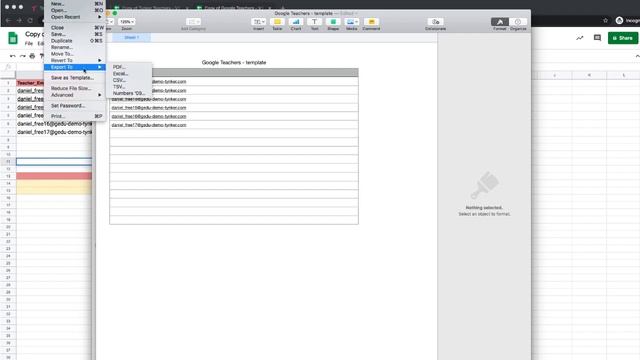640x360 pixels.
Task: Select the Organize inspector button
Action: click(x=518, y=22)
